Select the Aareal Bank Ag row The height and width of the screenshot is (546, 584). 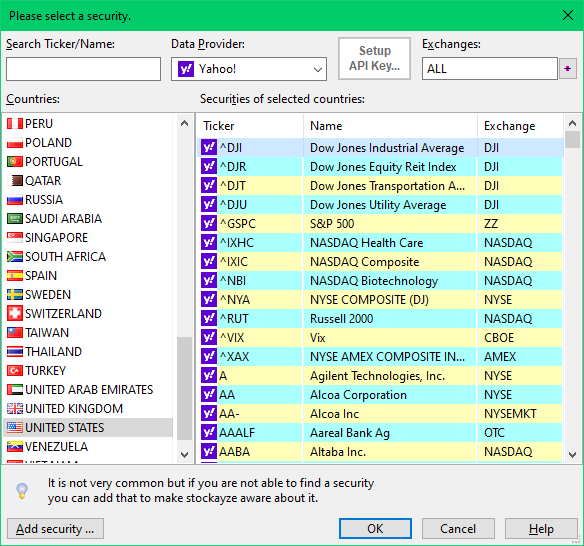coord(380,433)
